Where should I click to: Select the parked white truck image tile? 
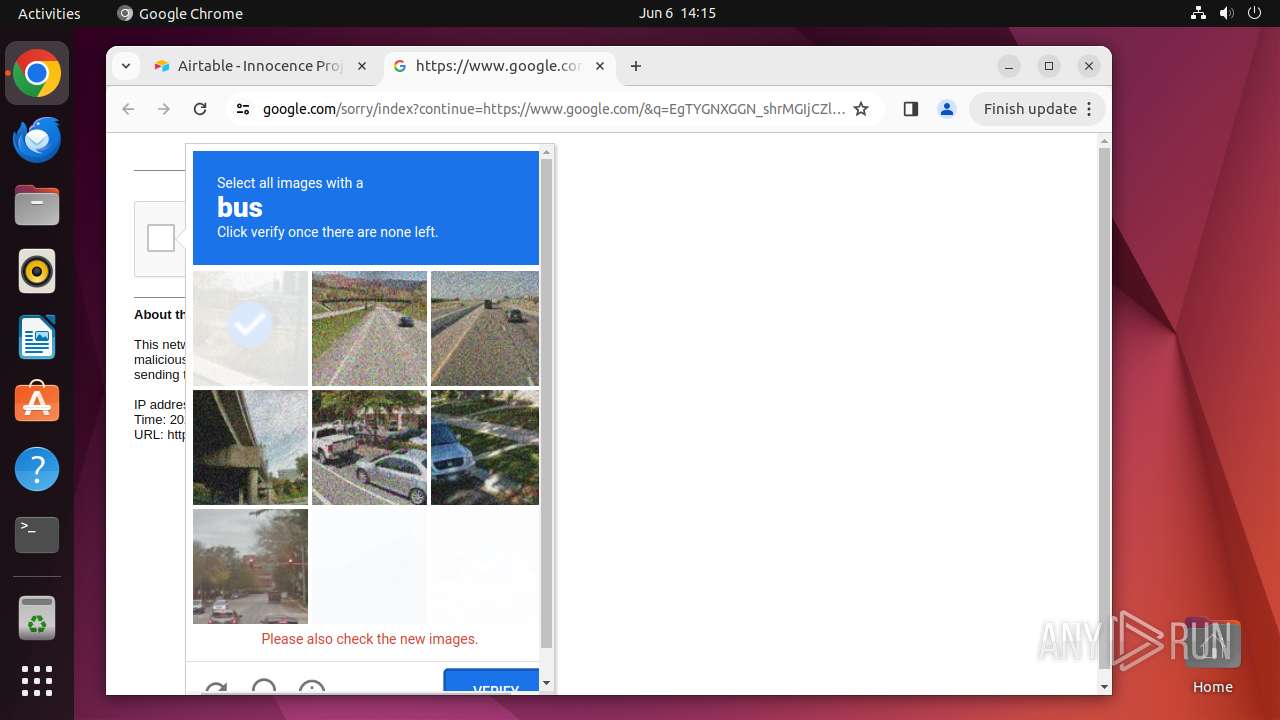coord(369,447)
